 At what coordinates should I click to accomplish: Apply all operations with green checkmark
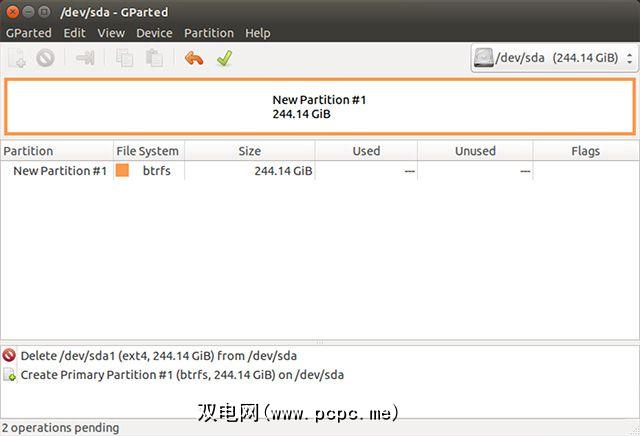click(224, 58)
